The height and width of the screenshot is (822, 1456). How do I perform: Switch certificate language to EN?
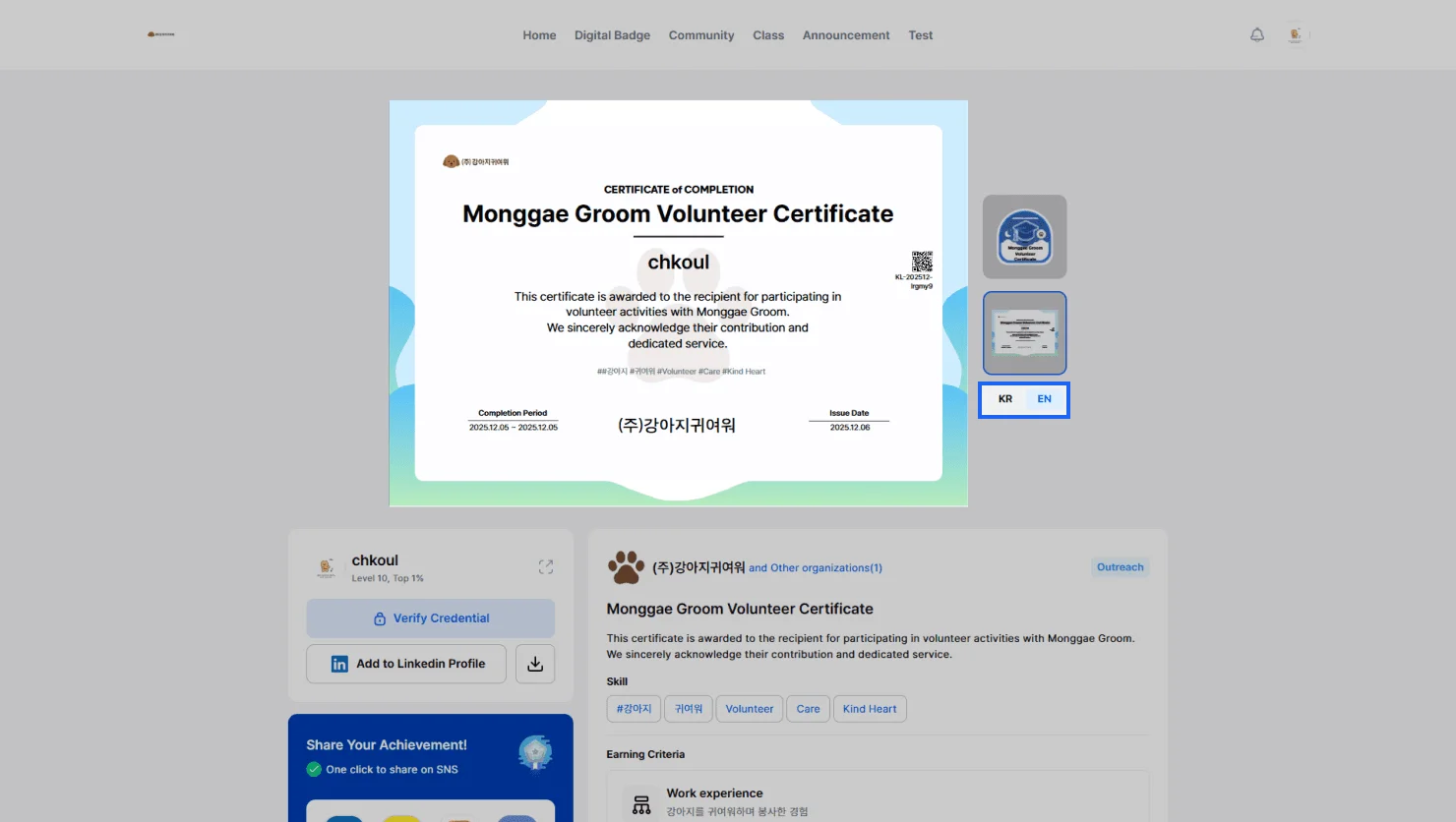[1044, 399]
